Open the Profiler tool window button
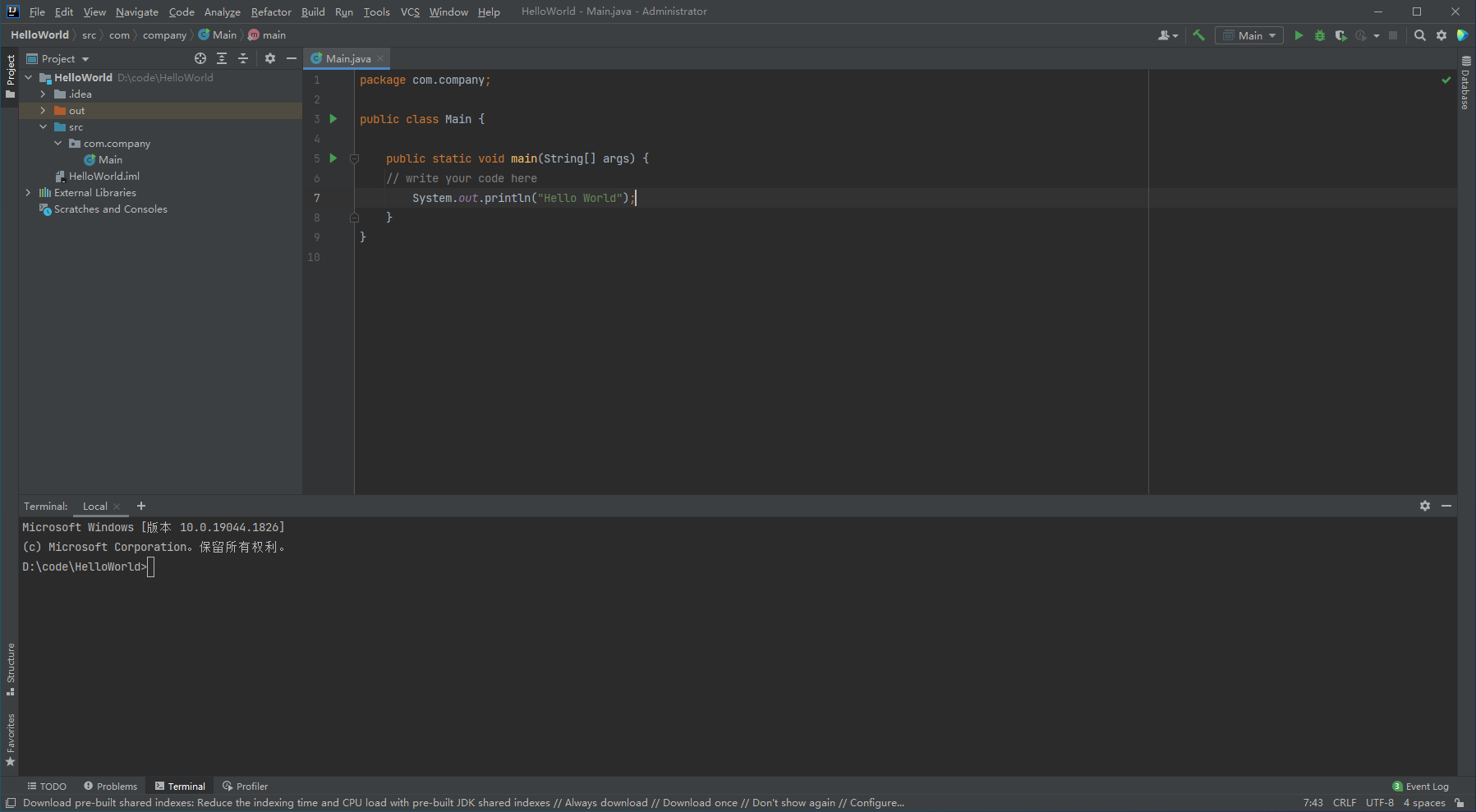The width and height of the screenshot is (1476, 812). (246, 786)
